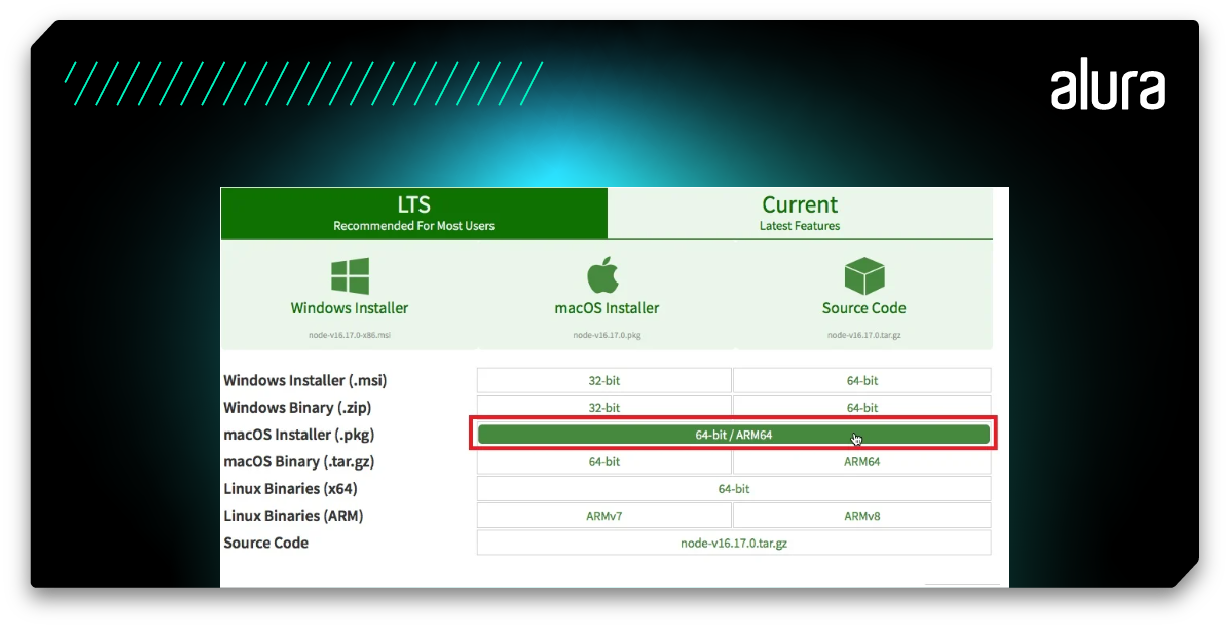Click the Source Code row label
This screenshot has height=628, width=1229.
266,543
